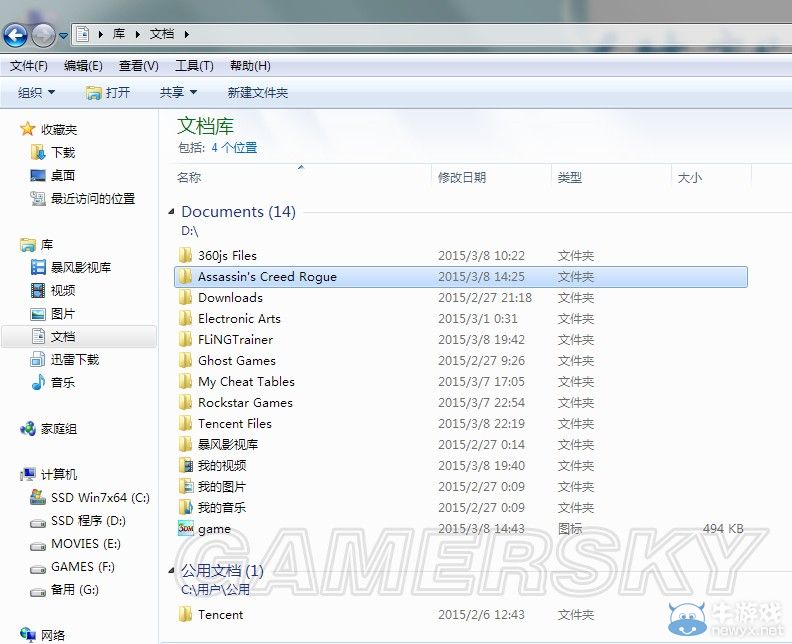
Task: Sort by 修改日期 column header
Action: click(x=462, y=177)
